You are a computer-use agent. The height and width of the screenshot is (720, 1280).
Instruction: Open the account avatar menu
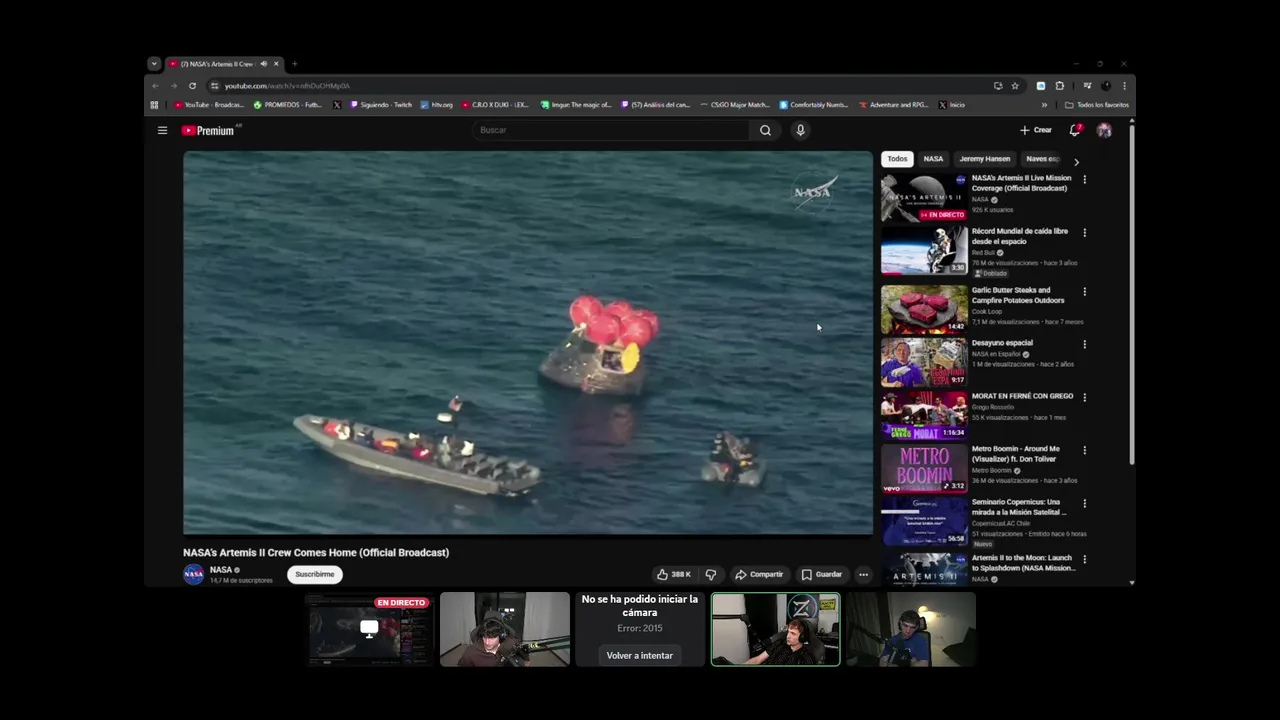pyautogui.click(x=1104, y=130)
